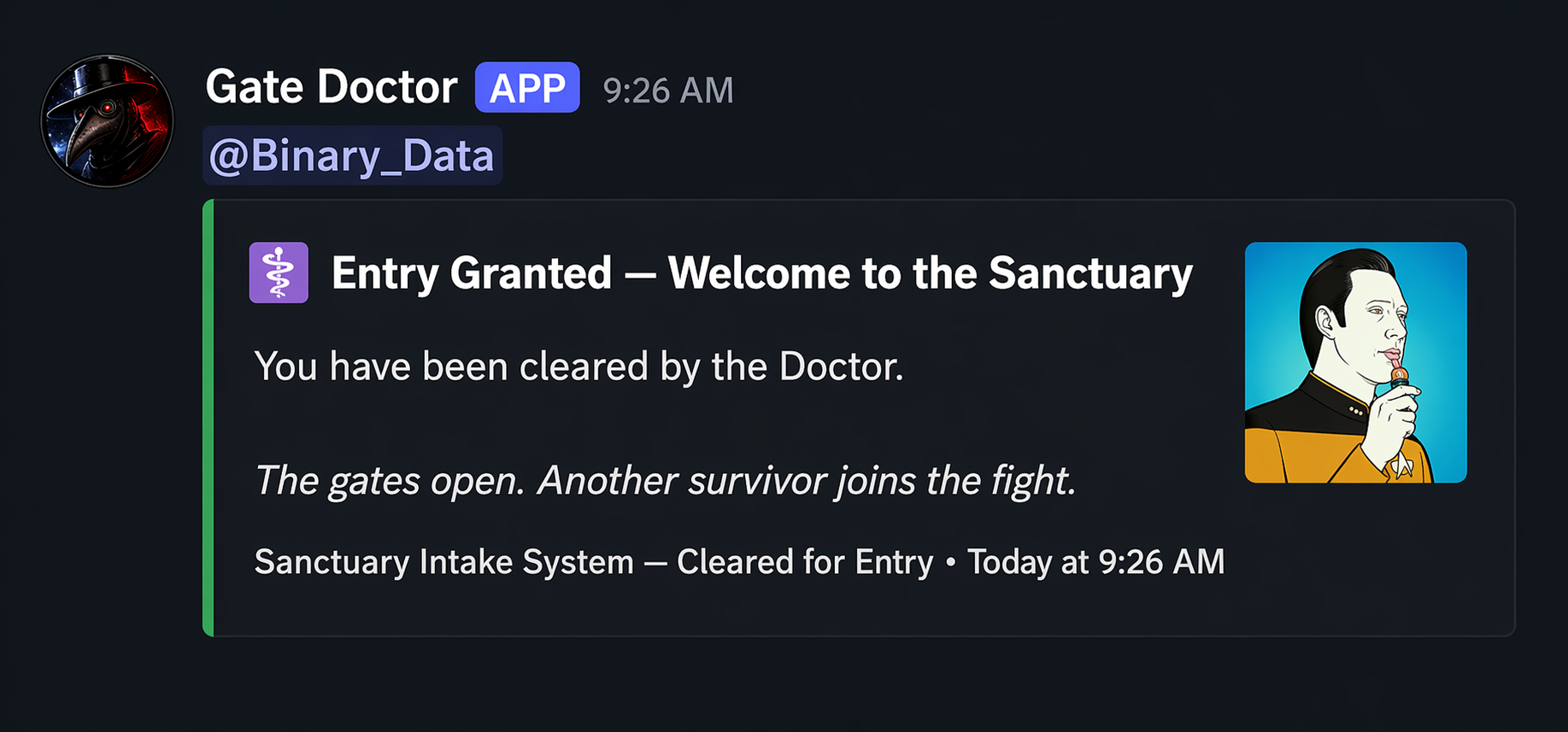Click the Gate Doctor username
1568x732 pixels.
pos(332,86)
